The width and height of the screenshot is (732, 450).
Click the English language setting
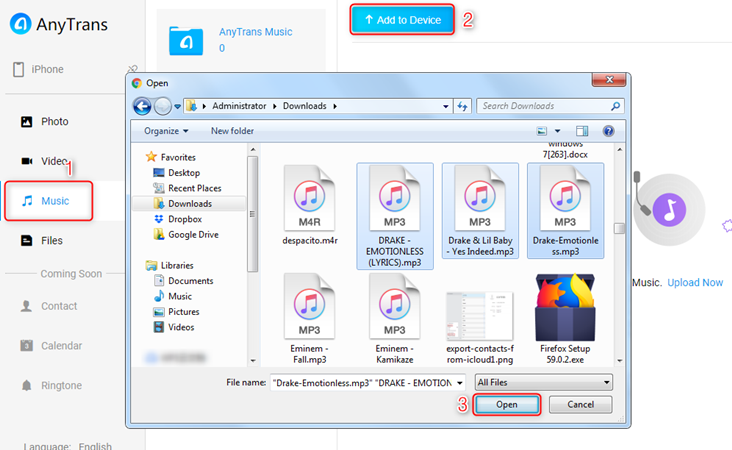click(x=95, y=445)
